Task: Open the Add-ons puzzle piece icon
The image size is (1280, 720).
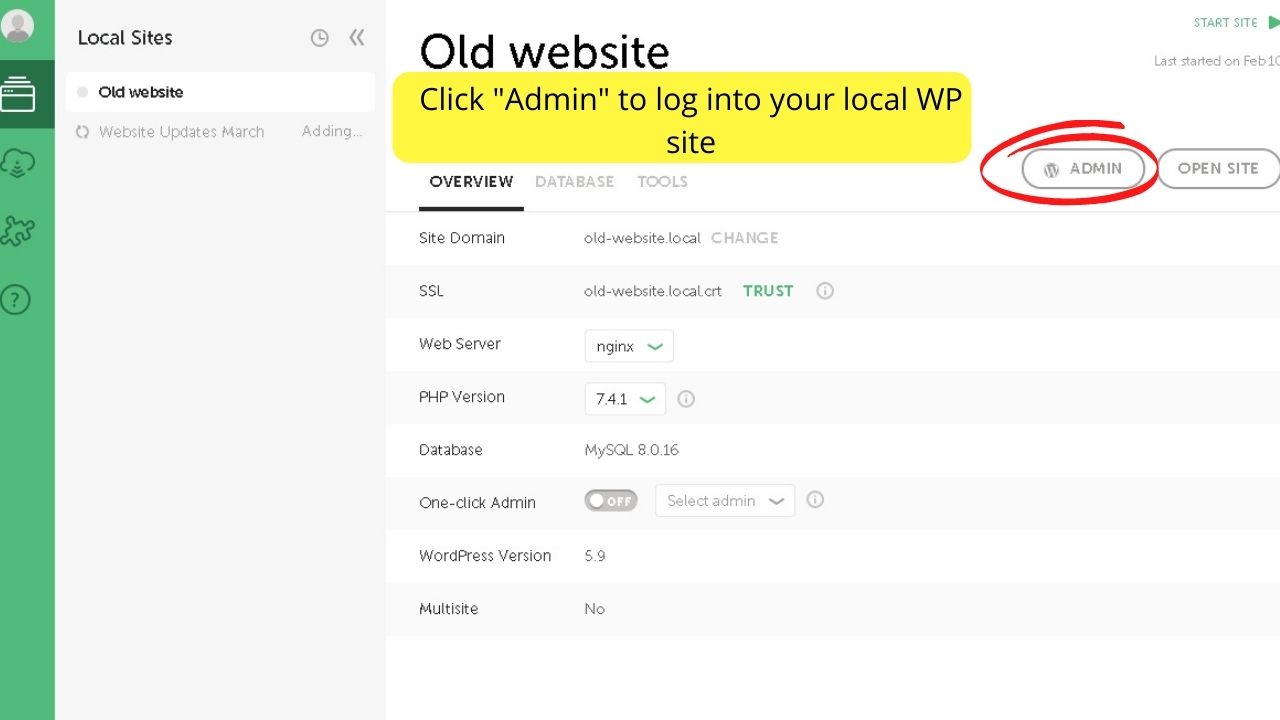Action: click(x=18, y=231)
